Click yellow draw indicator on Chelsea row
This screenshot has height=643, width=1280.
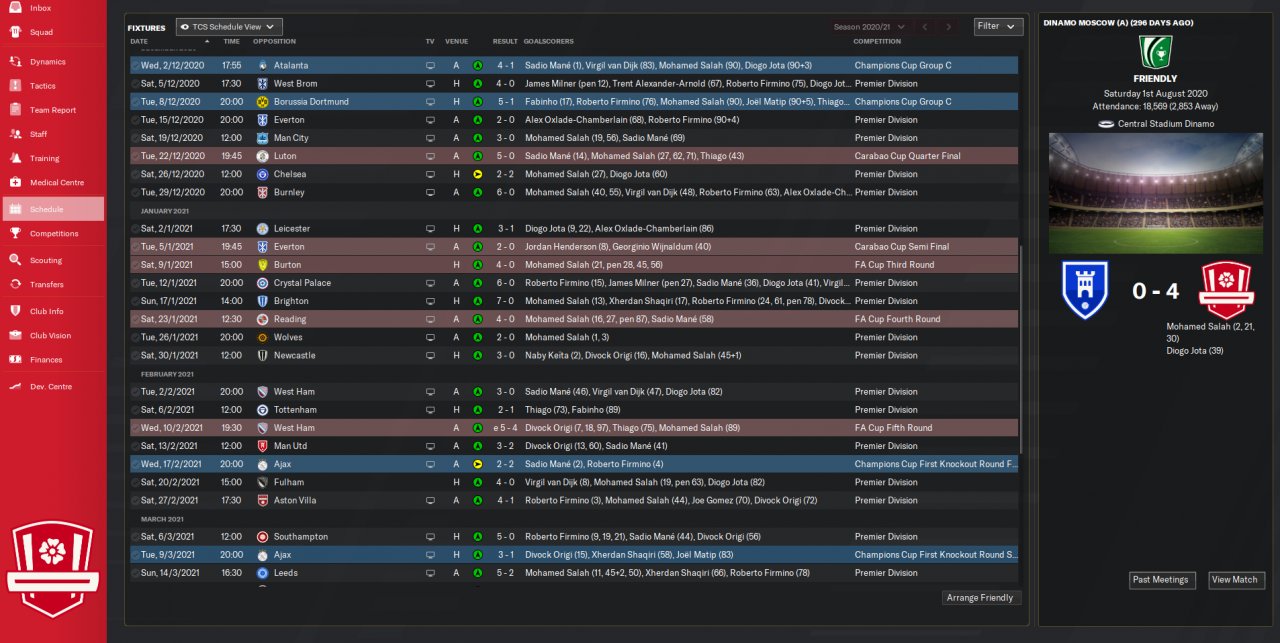[x=478, y=174]
